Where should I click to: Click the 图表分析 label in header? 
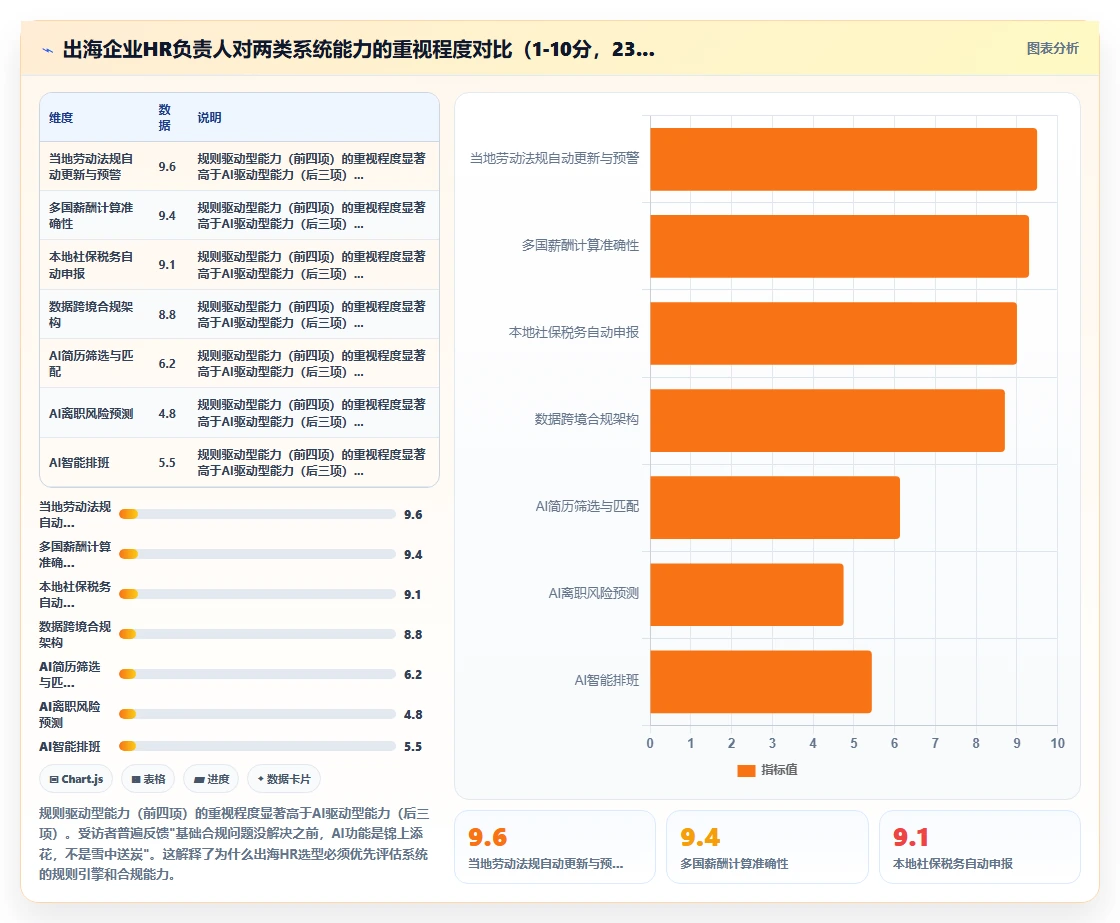tap(1052, 49)
